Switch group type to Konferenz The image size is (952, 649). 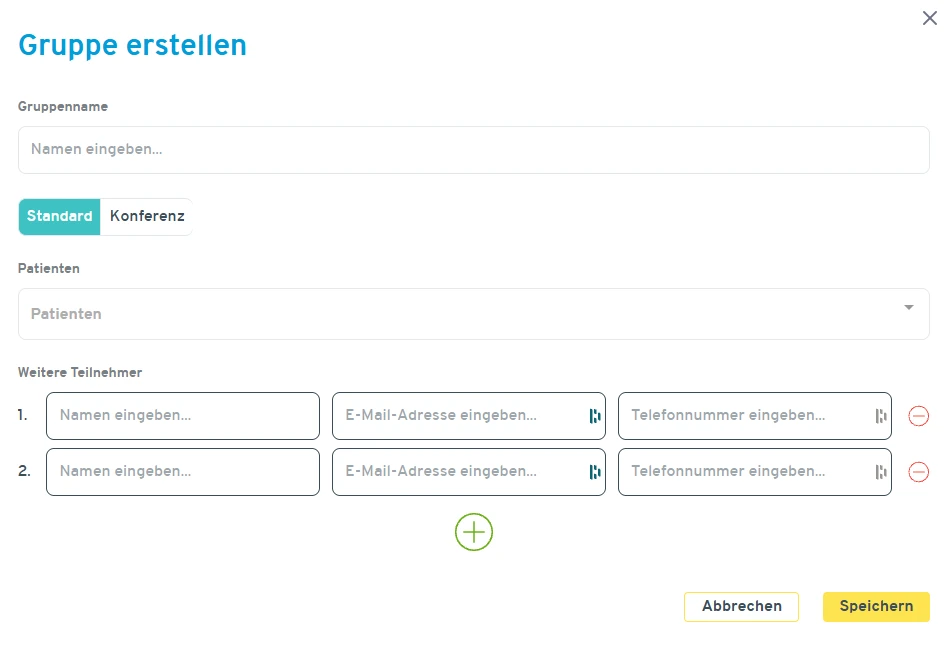point(147,216)
